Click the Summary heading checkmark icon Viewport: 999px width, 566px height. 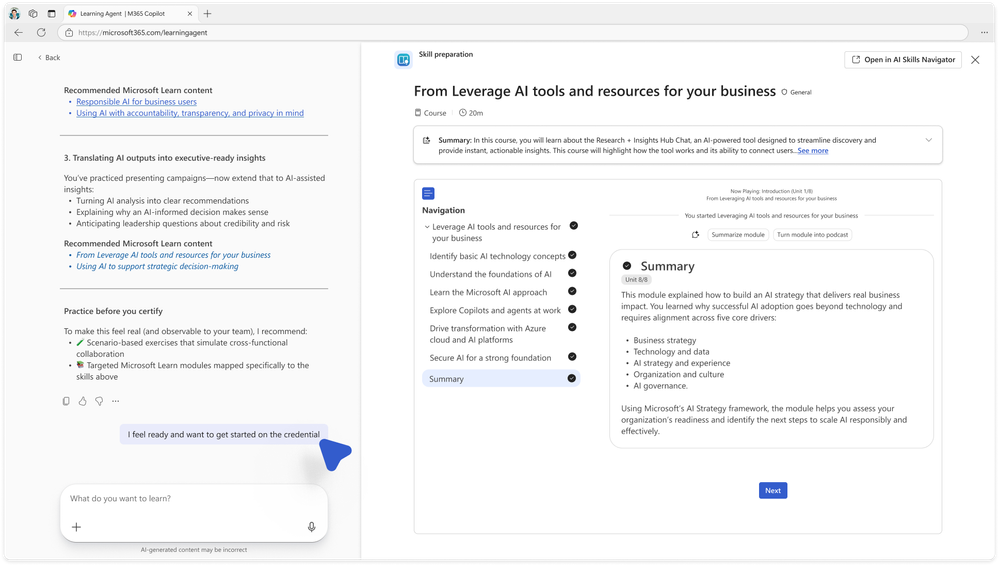[x=627, y=266]
